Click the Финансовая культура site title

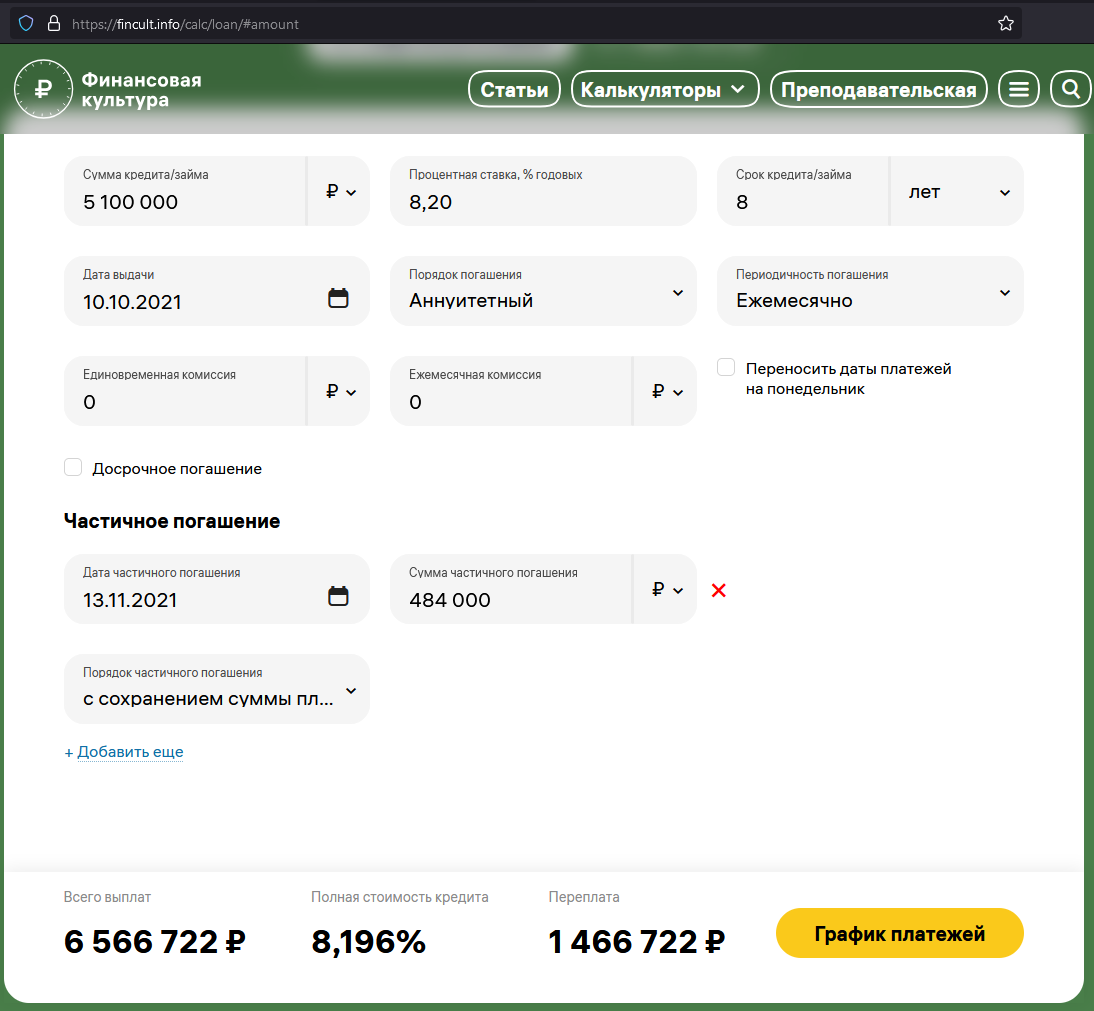coord(142,90)
